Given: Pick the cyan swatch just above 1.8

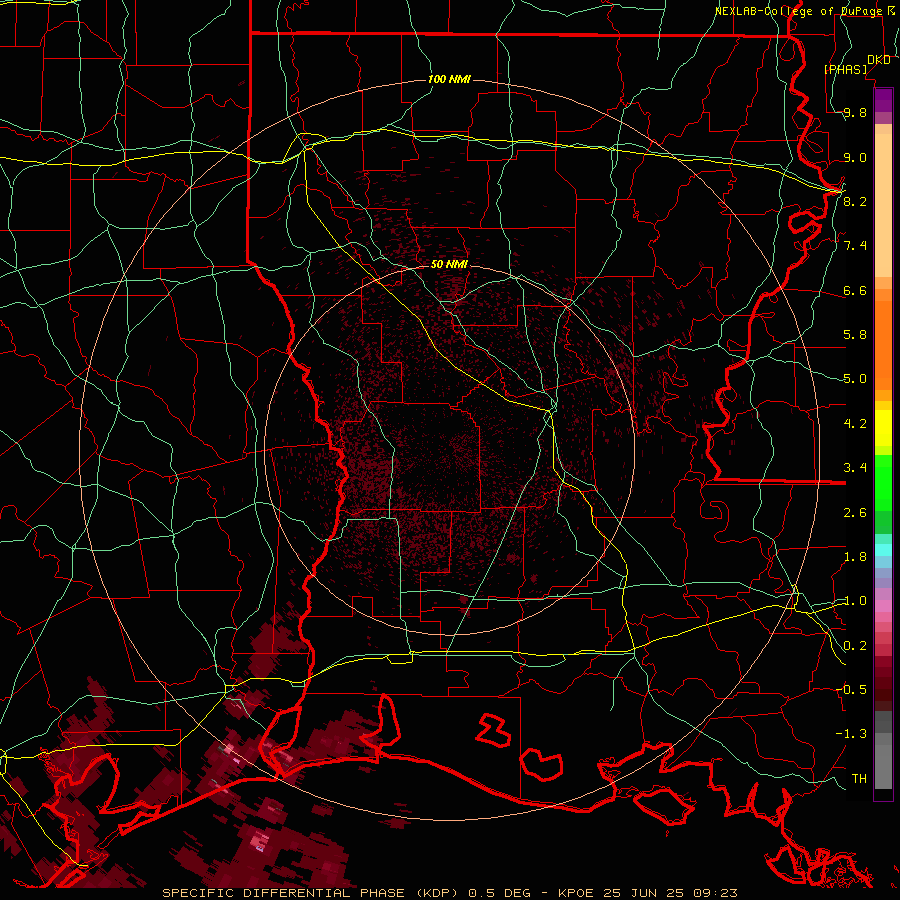Looking at the screenshot, I should coord(883,549).
